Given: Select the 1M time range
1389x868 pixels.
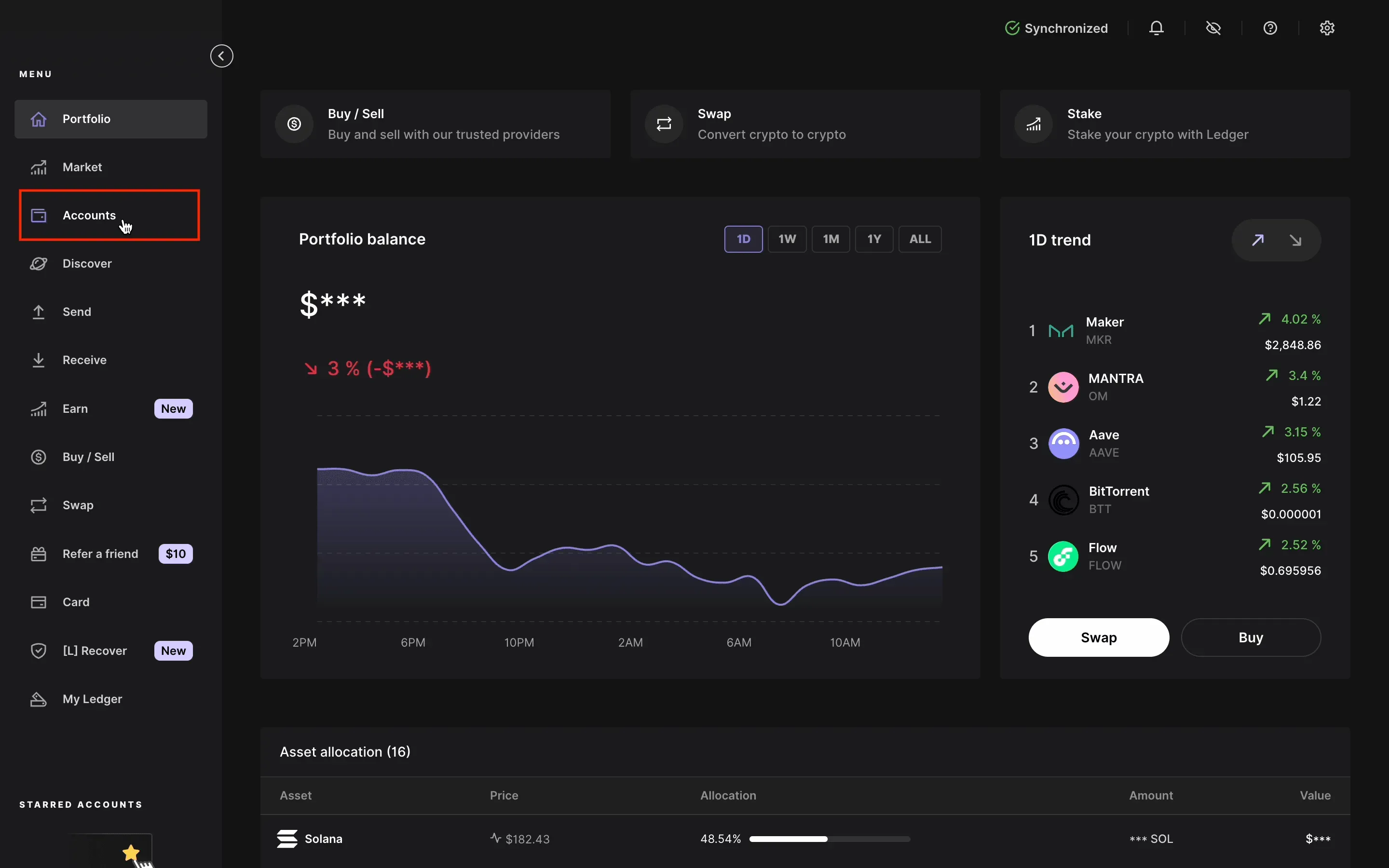Looking at the screenshot, I should pyautogui.click(x=831, y=239).
